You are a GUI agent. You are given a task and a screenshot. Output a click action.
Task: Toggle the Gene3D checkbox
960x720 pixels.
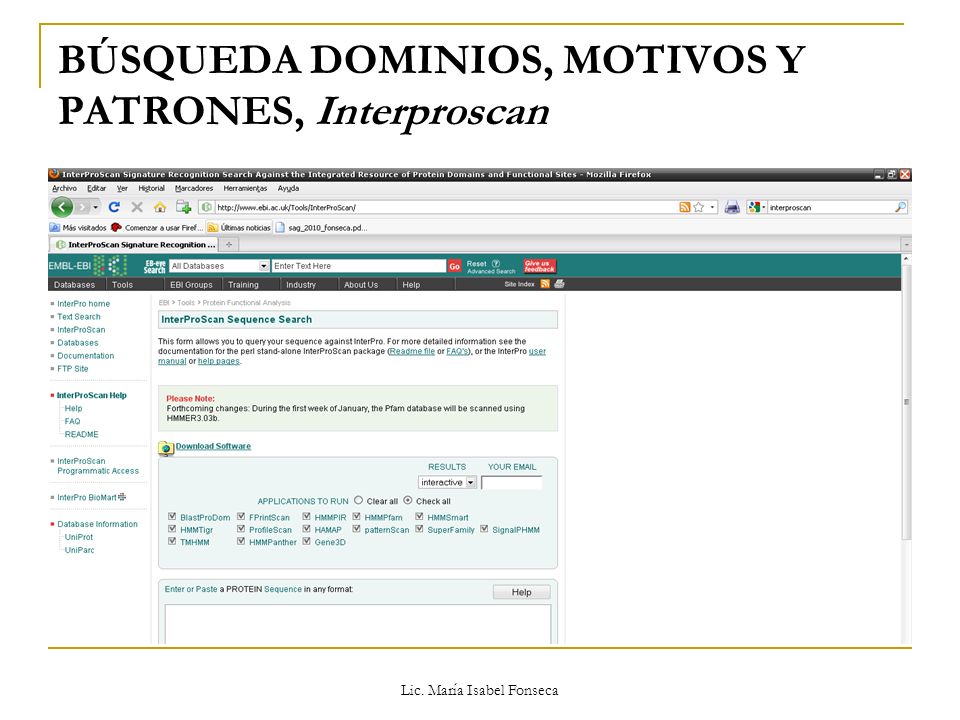(x=307, y=541)
